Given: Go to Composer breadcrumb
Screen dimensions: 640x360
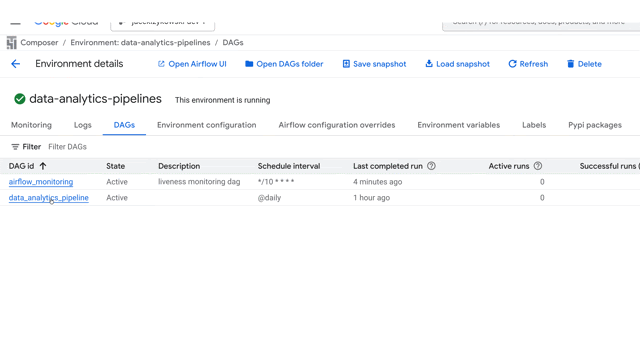Looking at the screenshot, I should coord(39,42).
